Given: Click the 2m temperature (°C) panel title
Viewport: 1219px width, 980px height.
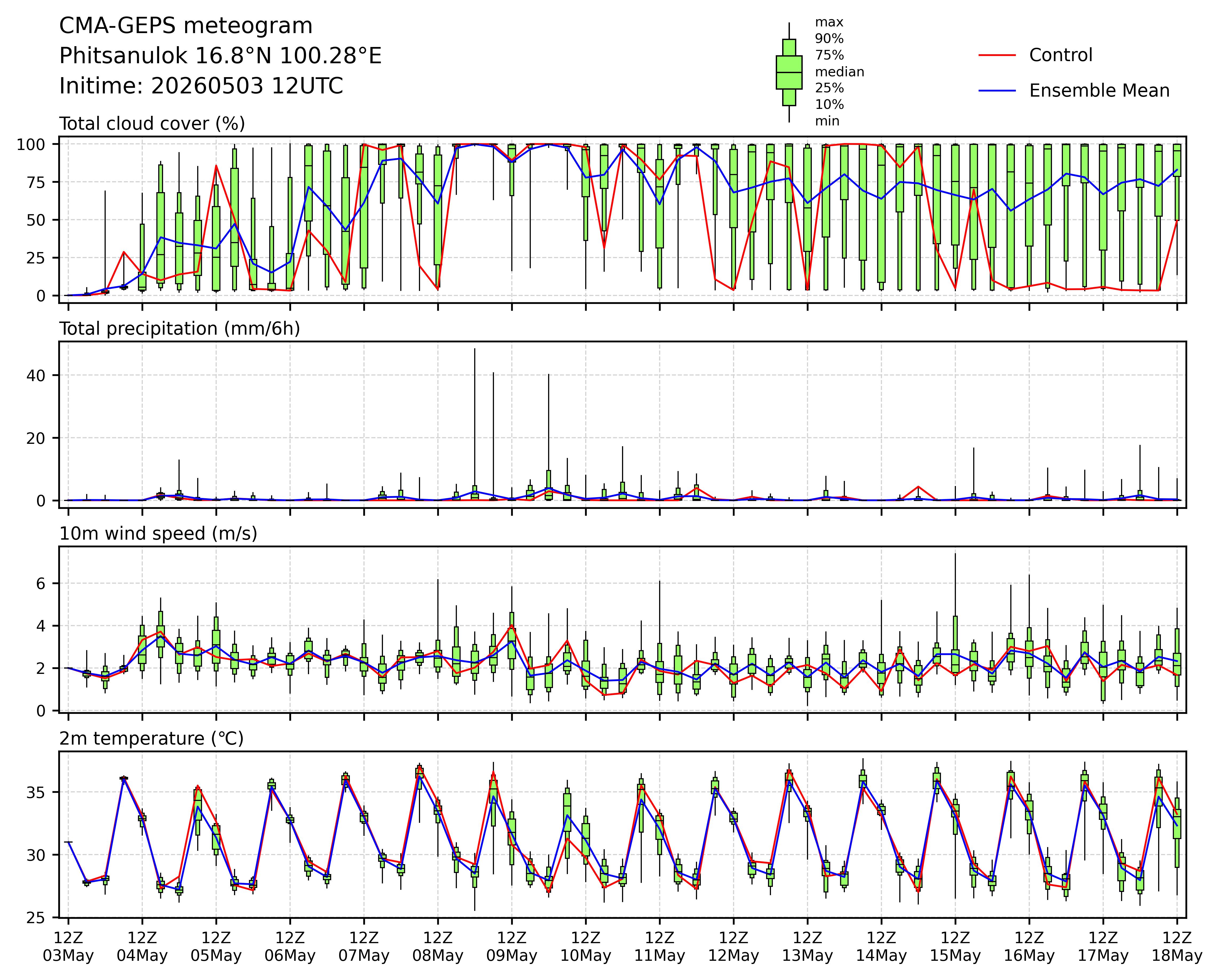Looking at the screenshot, I should point(152,738).
